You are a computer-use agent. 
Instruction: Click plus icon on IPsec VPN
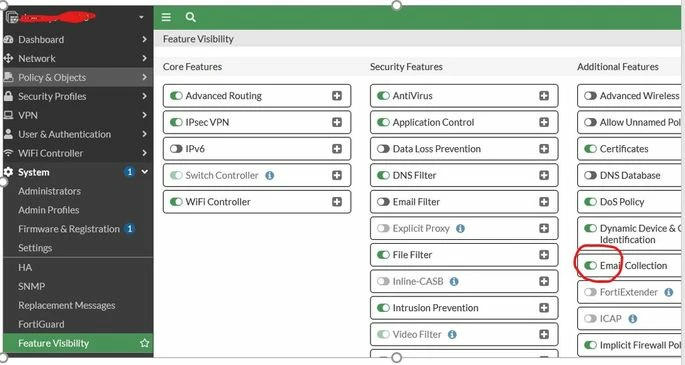pos(337,122)
